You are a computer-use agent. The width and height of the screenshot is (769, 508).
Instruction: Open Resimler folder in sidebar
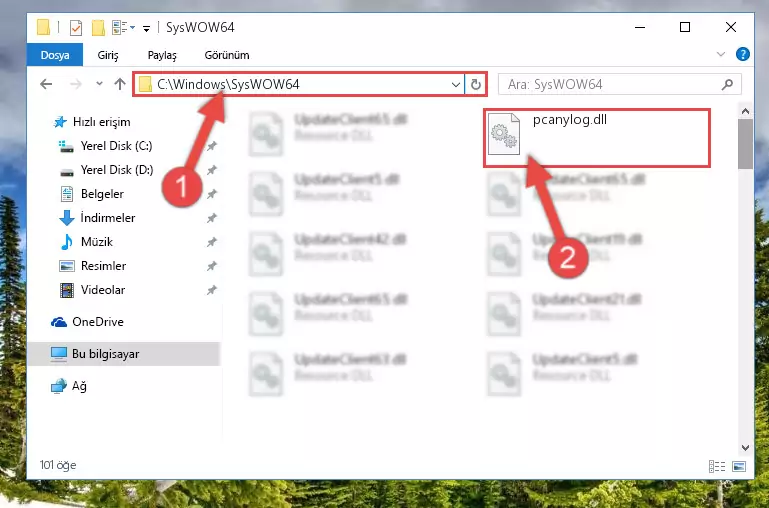93,266
